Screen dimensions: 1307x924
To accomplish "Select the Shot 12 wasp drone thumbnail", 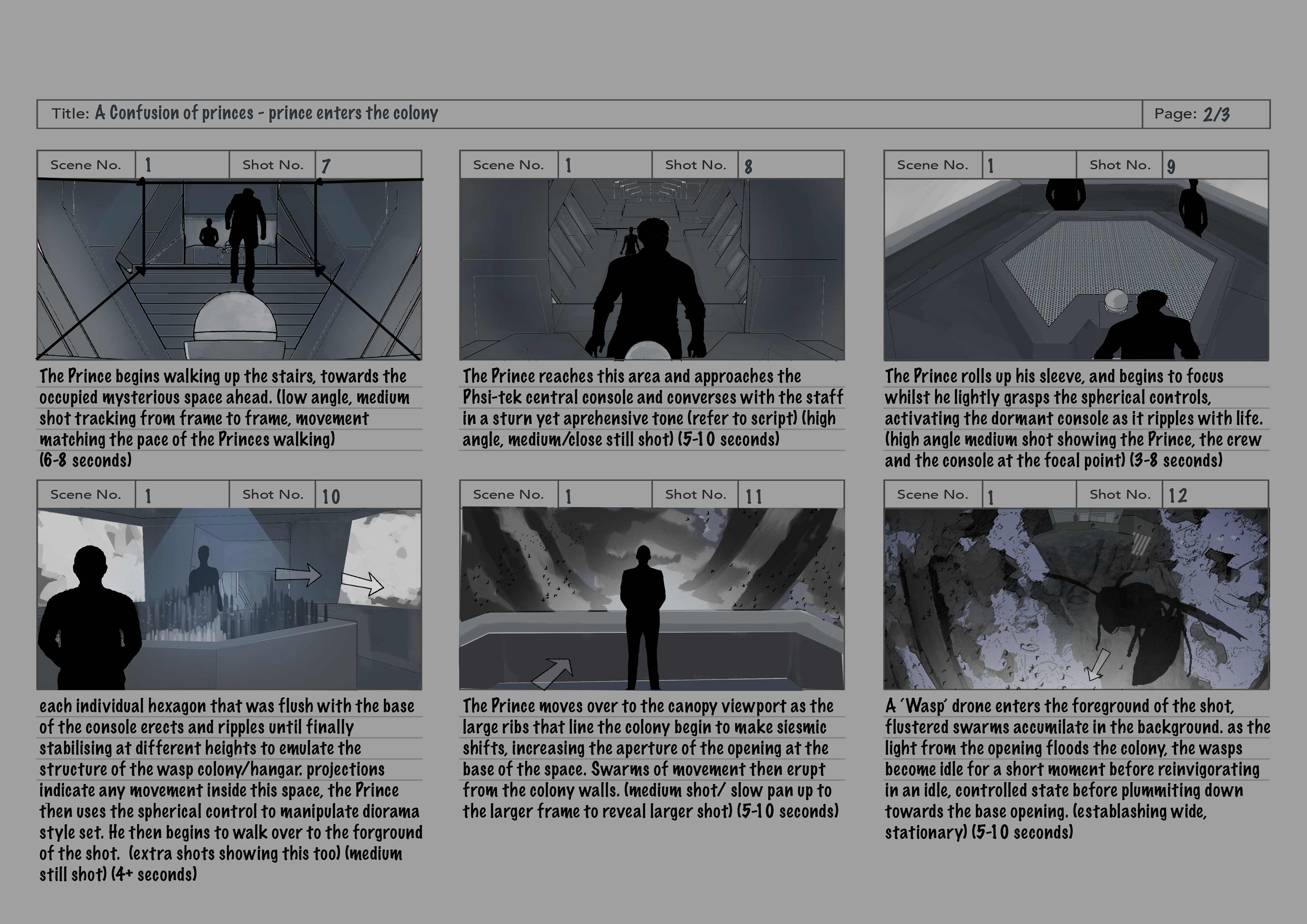I will point(1076,599).
